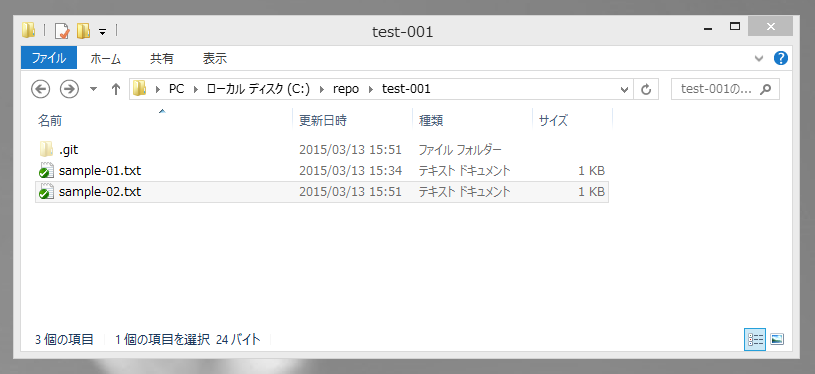Go up one folder level
This screenshot has width=815, height=374.
coord(116,89)
